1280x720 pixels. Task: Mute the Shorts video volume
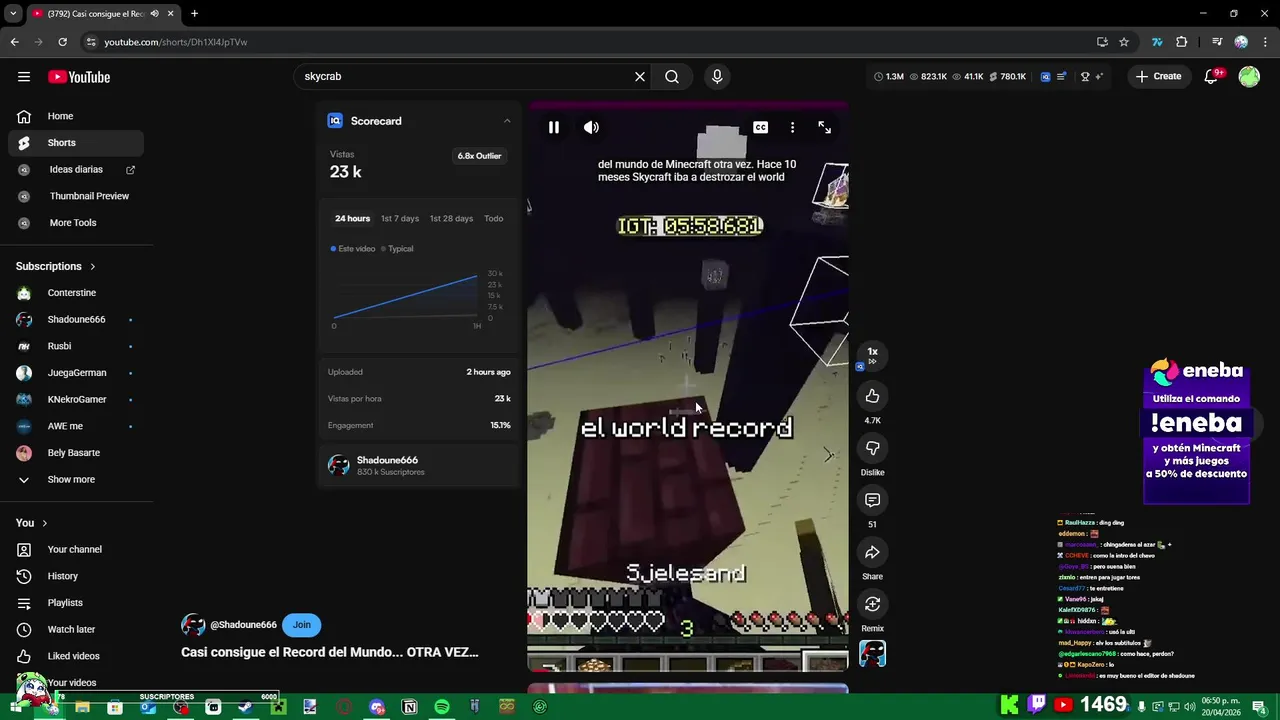[x=591, y=127]
